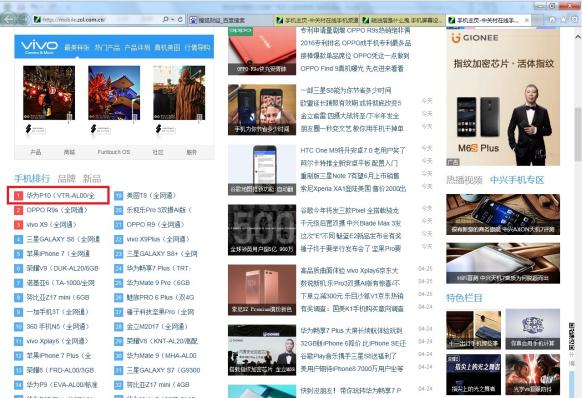The image size is (582, 398).
Task: Switch to the second 手机主页 ZOL tab
Action: (x=317, y=20)
